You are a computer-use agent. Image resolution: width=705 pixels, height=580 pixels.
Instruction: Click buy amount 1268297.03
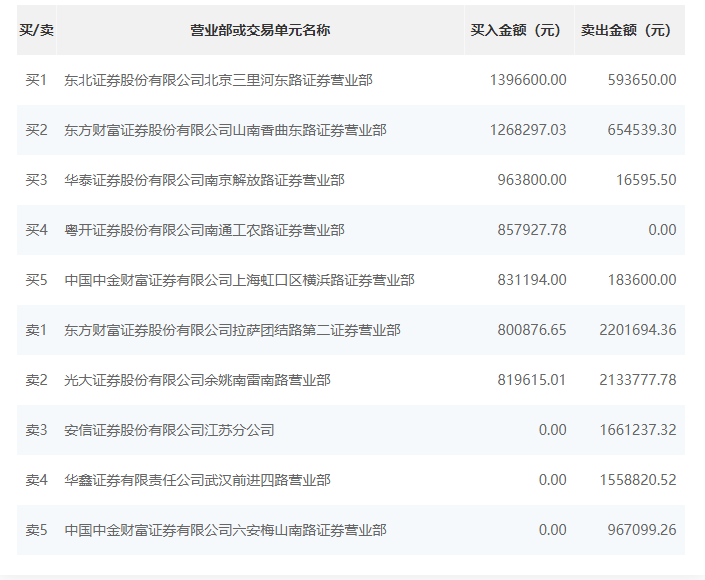pos(528,130)
